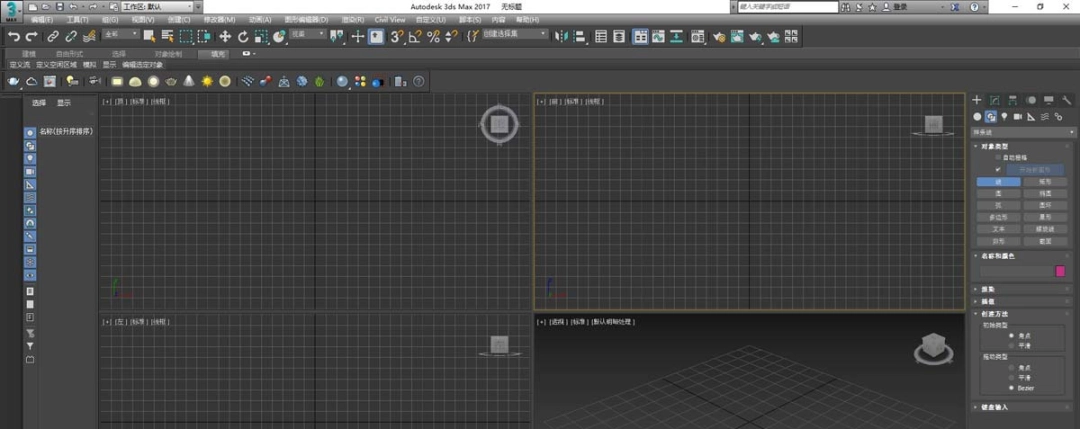Open the Rendered Frame Window
The height and width of the screenshot is (429, 1080).
(737, 36)
